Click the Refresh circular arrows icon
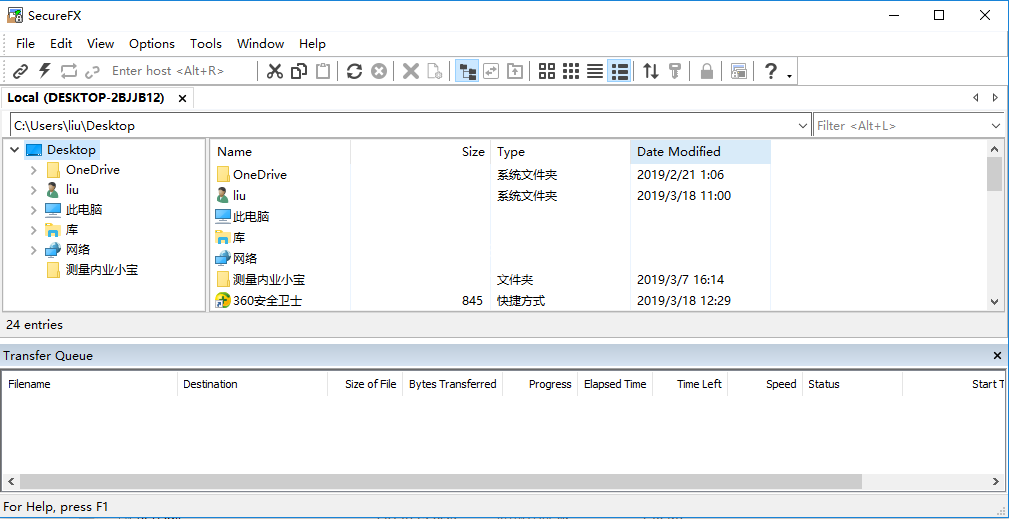The image size is (1009, 519). point(355,71)
